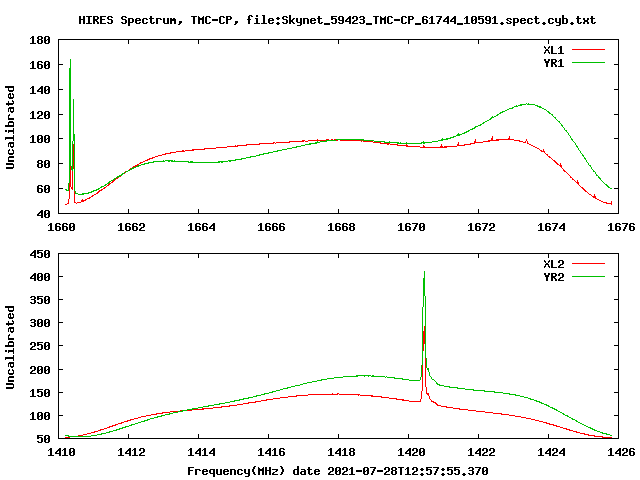The image size is (640, 480).
Task: Click the 40 y-axis tick label
Action: pos(43,214)
